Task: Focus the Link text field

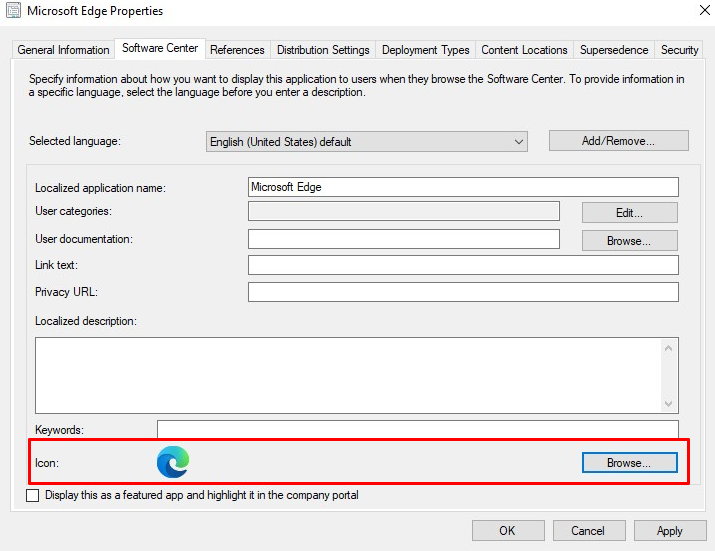Action: 463,265
